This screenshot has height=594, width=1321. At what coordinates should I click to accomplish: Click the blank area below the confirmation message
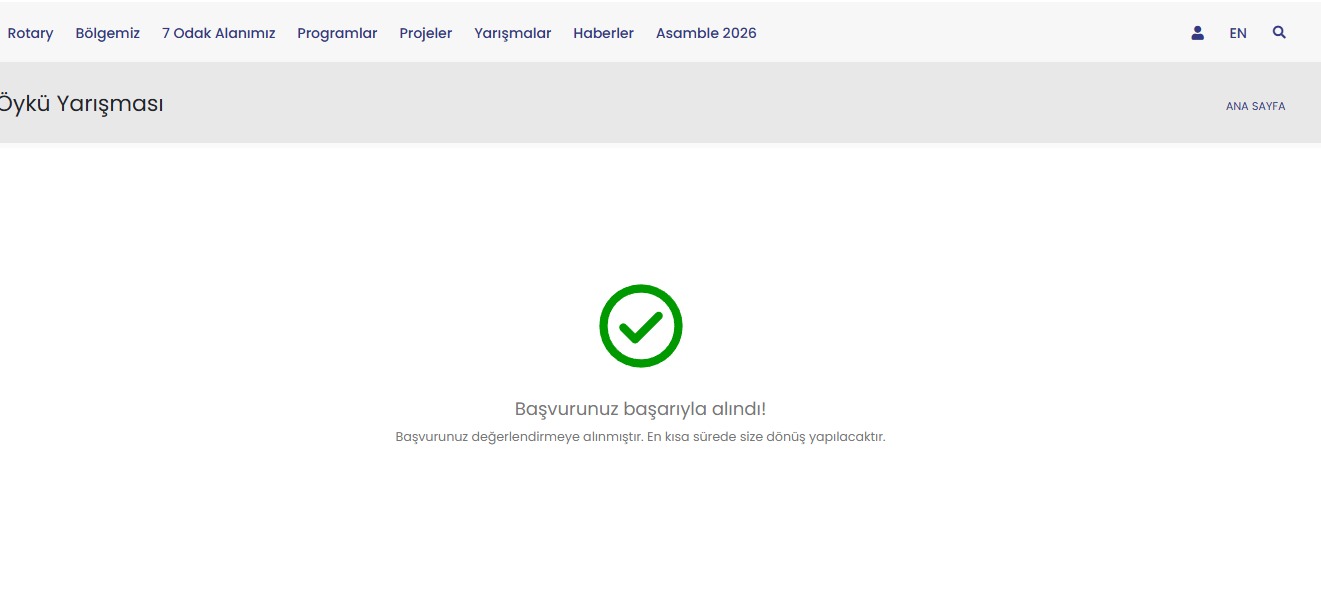[x=640, y=520]
